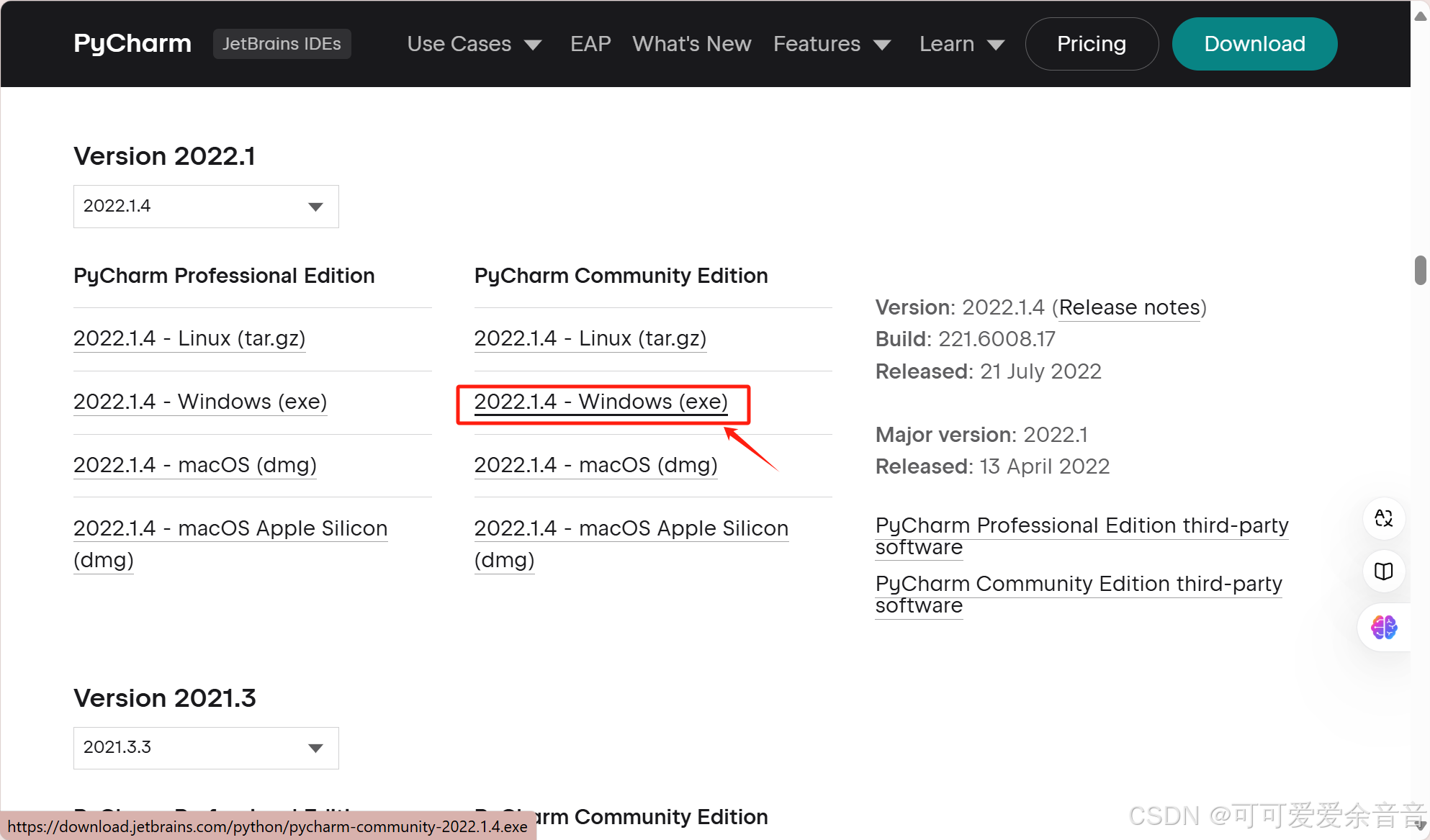The width and height of the screenshot is (1430, 840).
Task: Click the Version 2021.3 heading
Action: coord(165,698)
